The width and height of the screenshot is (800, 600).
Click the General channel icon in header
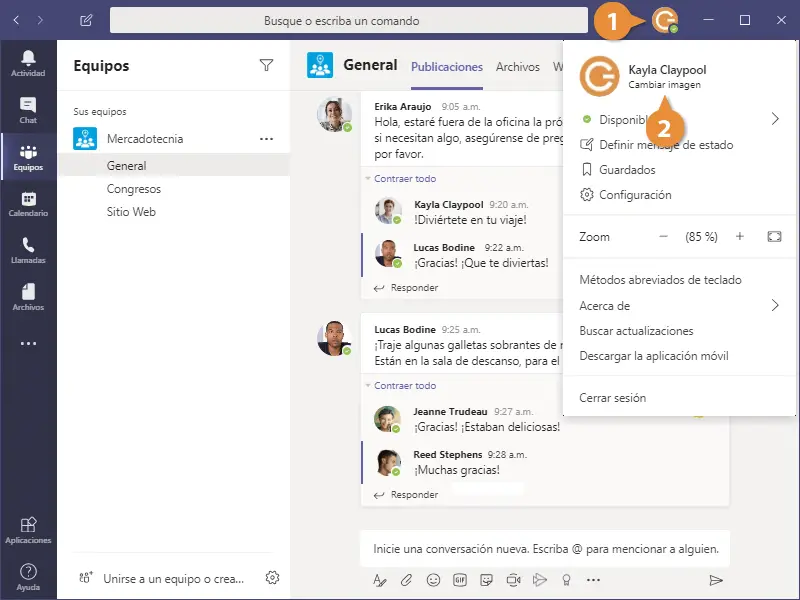320,65
